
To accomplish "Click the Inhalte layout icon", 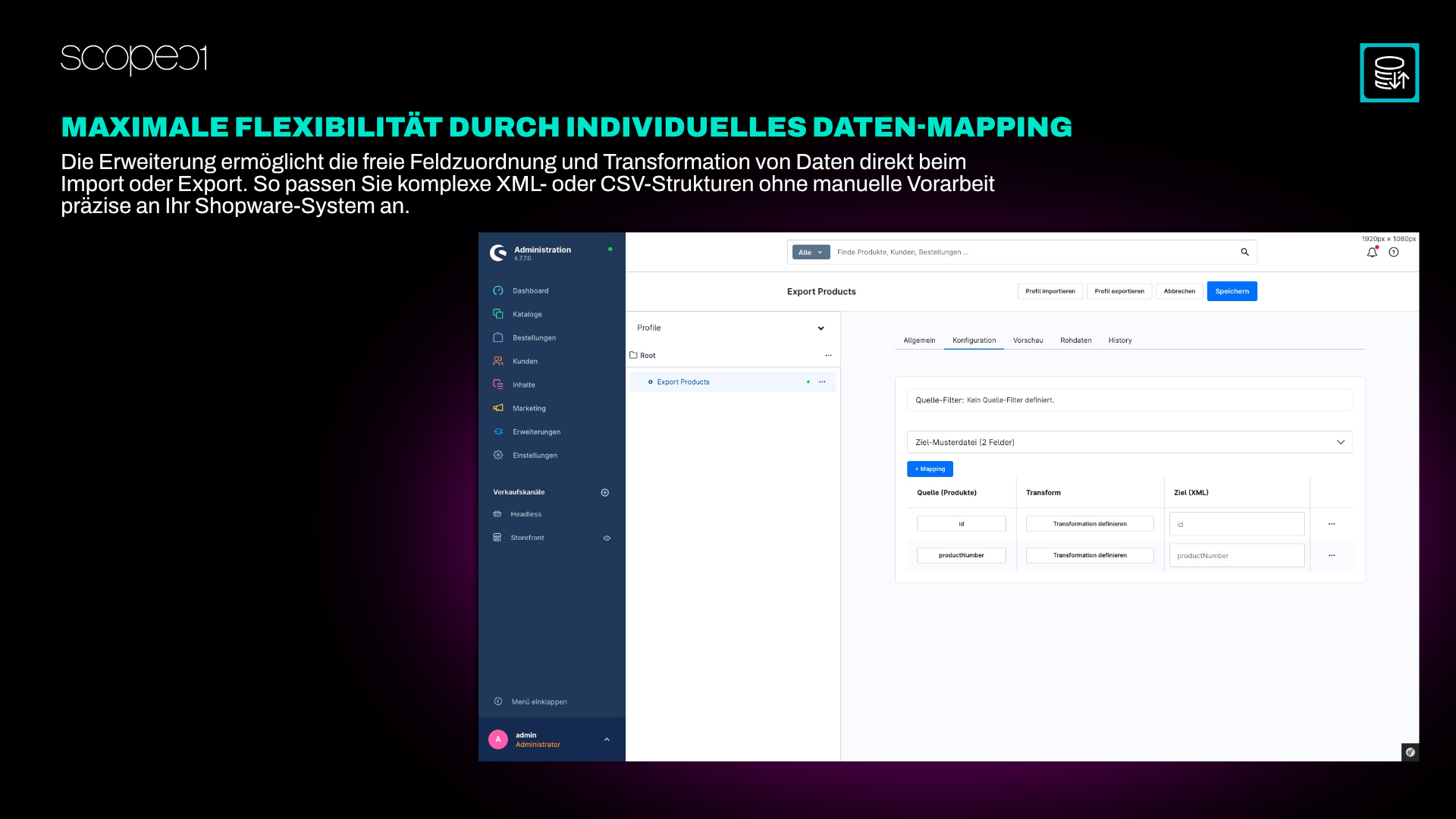I will [498, 384].
